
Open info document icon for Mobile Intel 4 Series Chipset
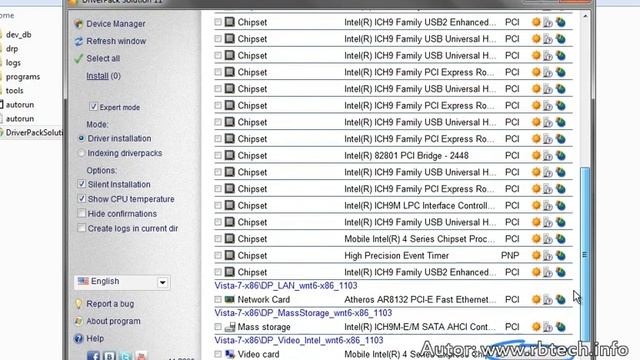pyautogui.click(x=548, y=239)
